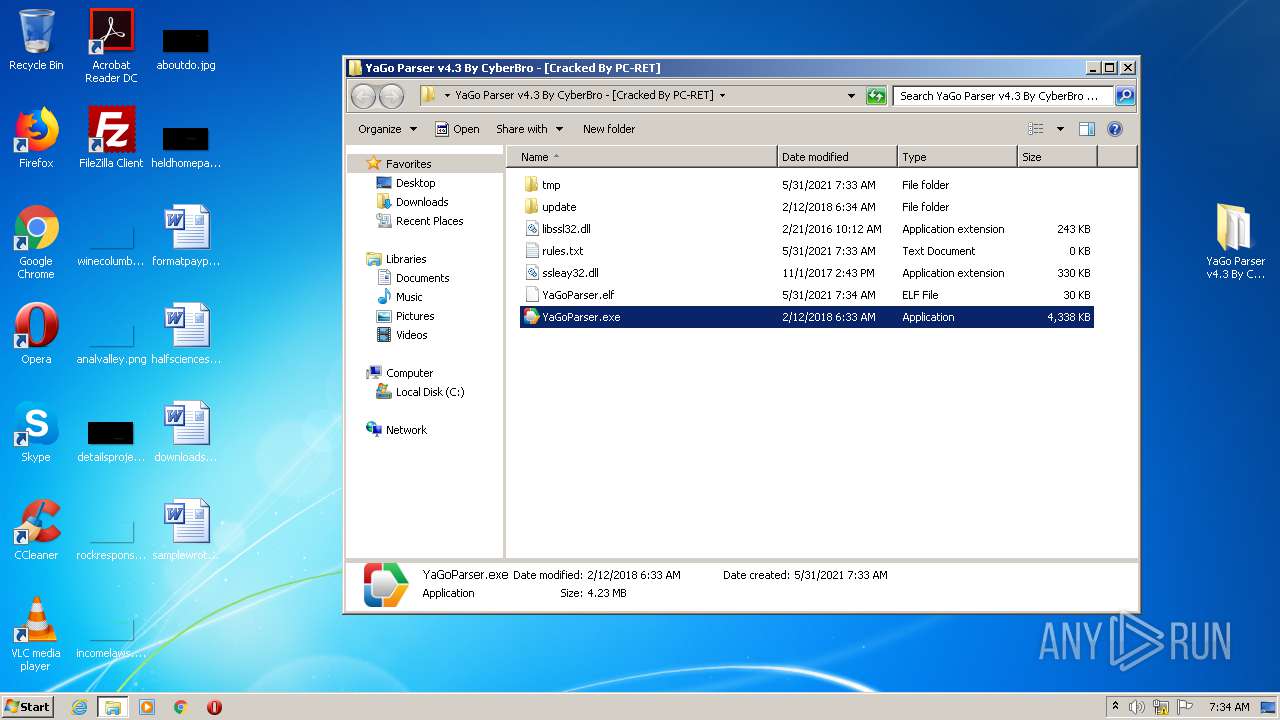Open Internet Explorer from taskbar
The height and width of the screenshot is (720, 1280).
click(x=79, y=707)
